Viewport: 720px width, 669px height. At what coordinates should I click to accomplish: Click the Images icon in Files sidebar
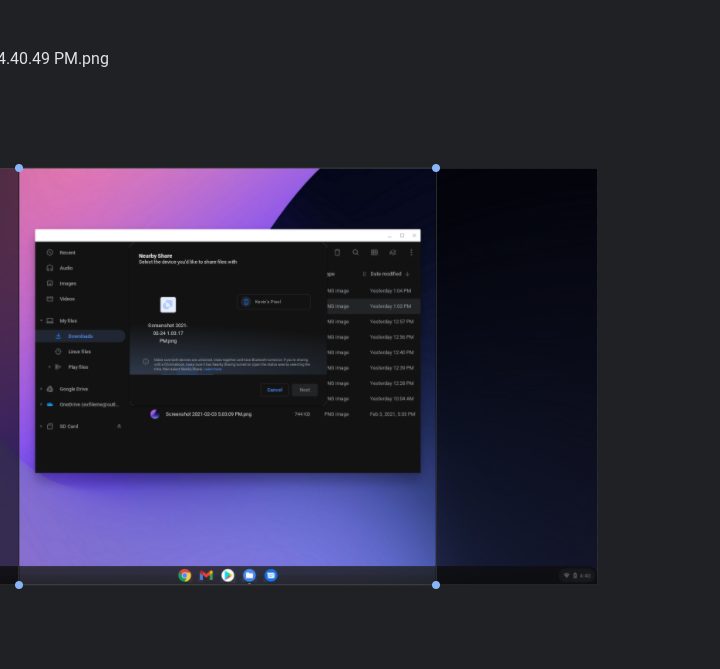50,283
